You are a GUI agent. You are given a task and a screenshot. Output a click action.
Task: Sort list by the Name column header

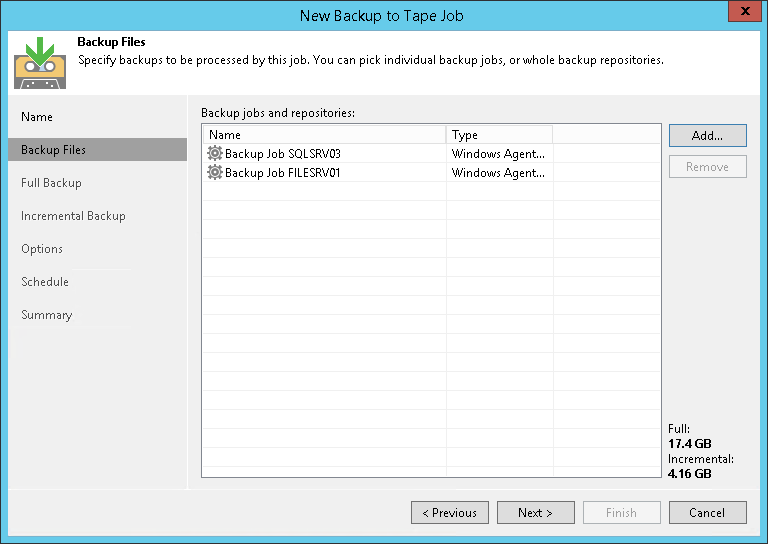(x=324, y=135)
